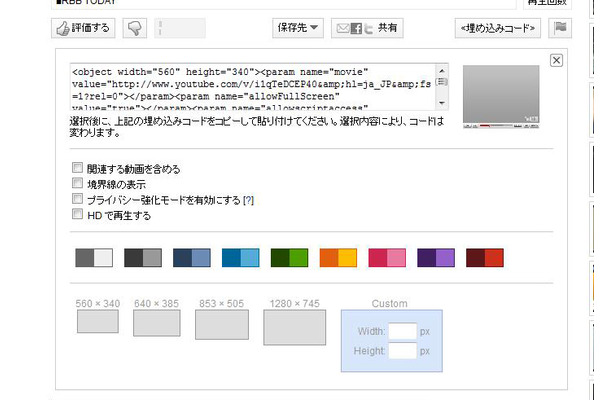Click the Custom Width input field

pos(402,331)
